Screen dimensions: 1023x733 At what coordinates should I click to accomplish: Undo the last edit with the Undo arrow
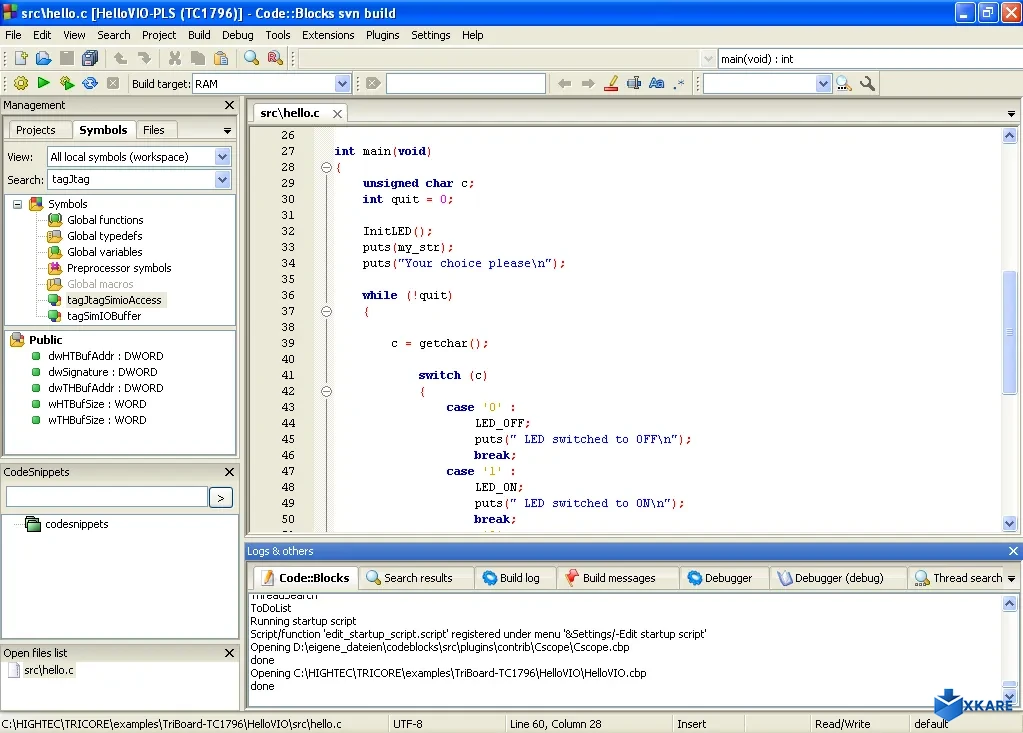[x=121, y=58]
